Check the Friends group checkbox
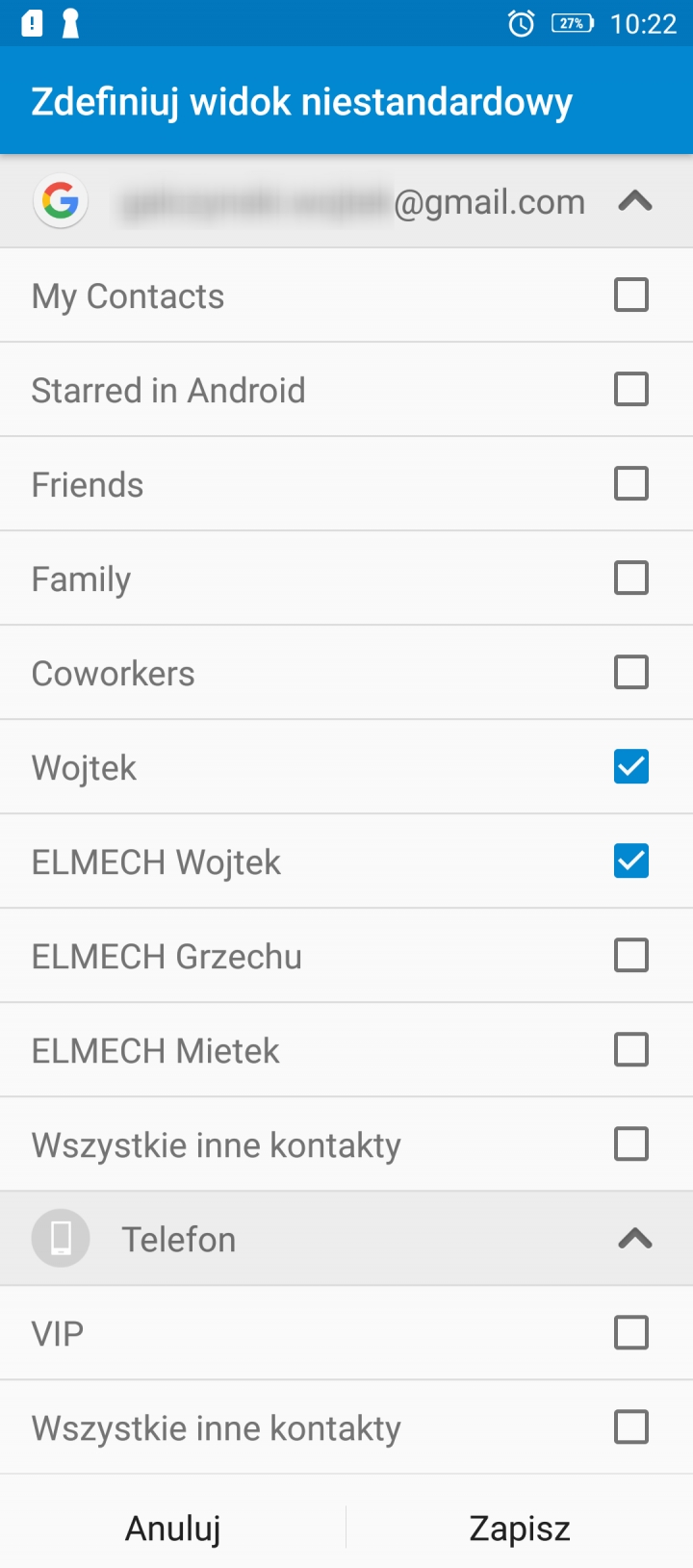This screenshot has height=1568, width=693. click(x=631, y=484)
